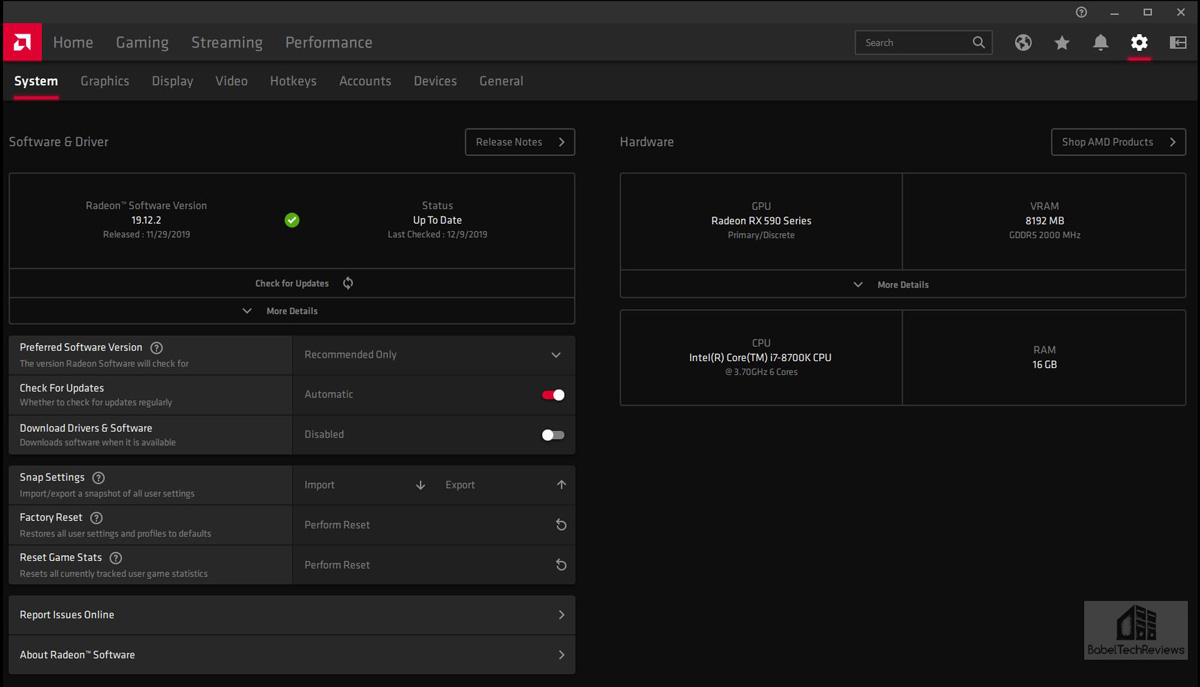Screen dimensions: 1200x687
Task: Click the Hardware heading
Action: click(647, 142)
